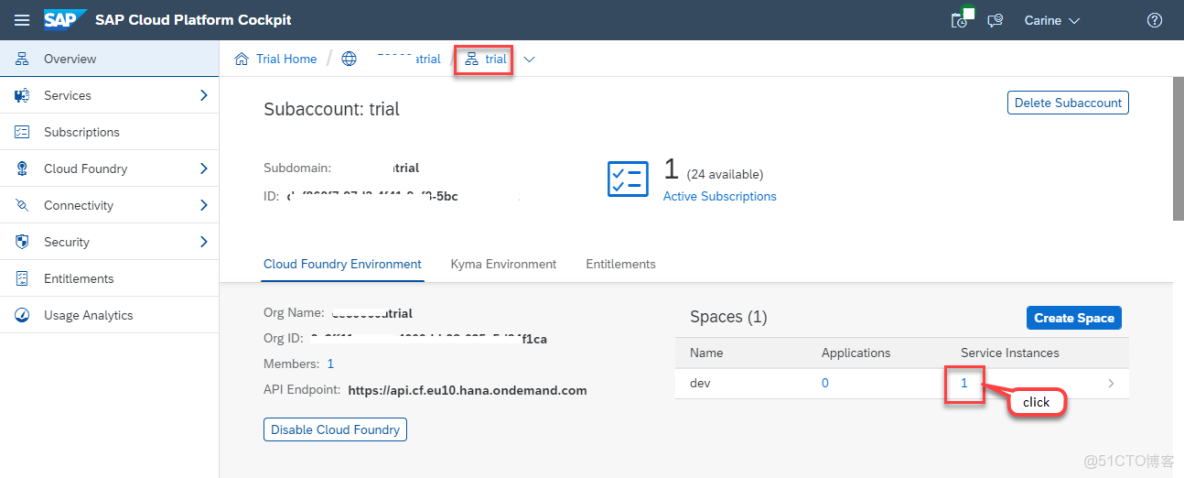
Task: Click the Entitlements sidebar icon
Action: pos(22,279)
